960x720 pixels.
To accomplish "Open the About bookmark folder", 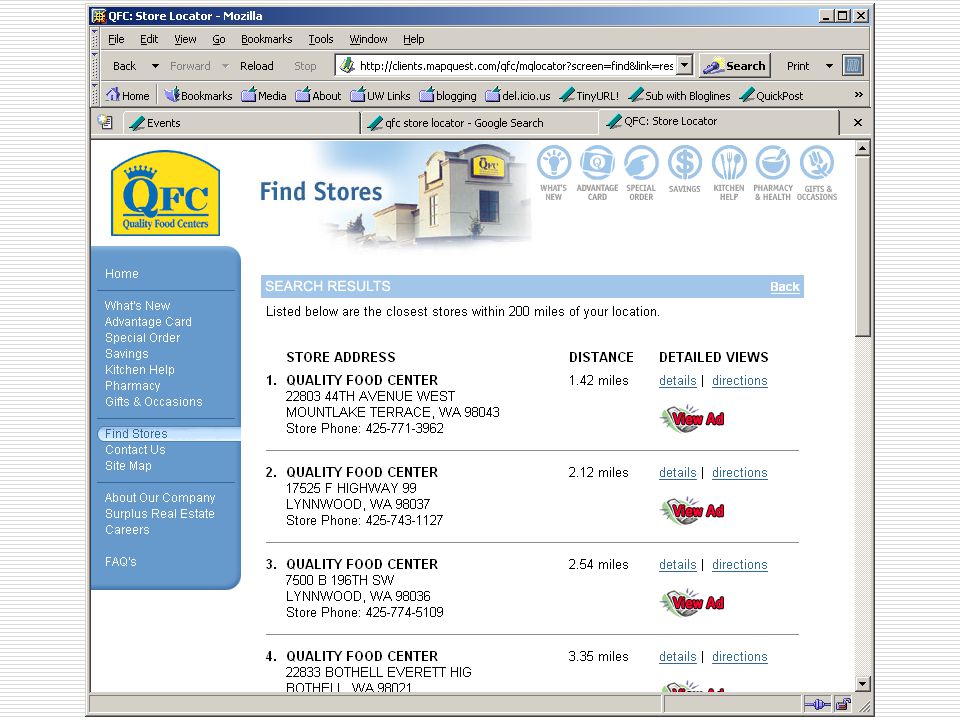I will click(x=318, y=96).
